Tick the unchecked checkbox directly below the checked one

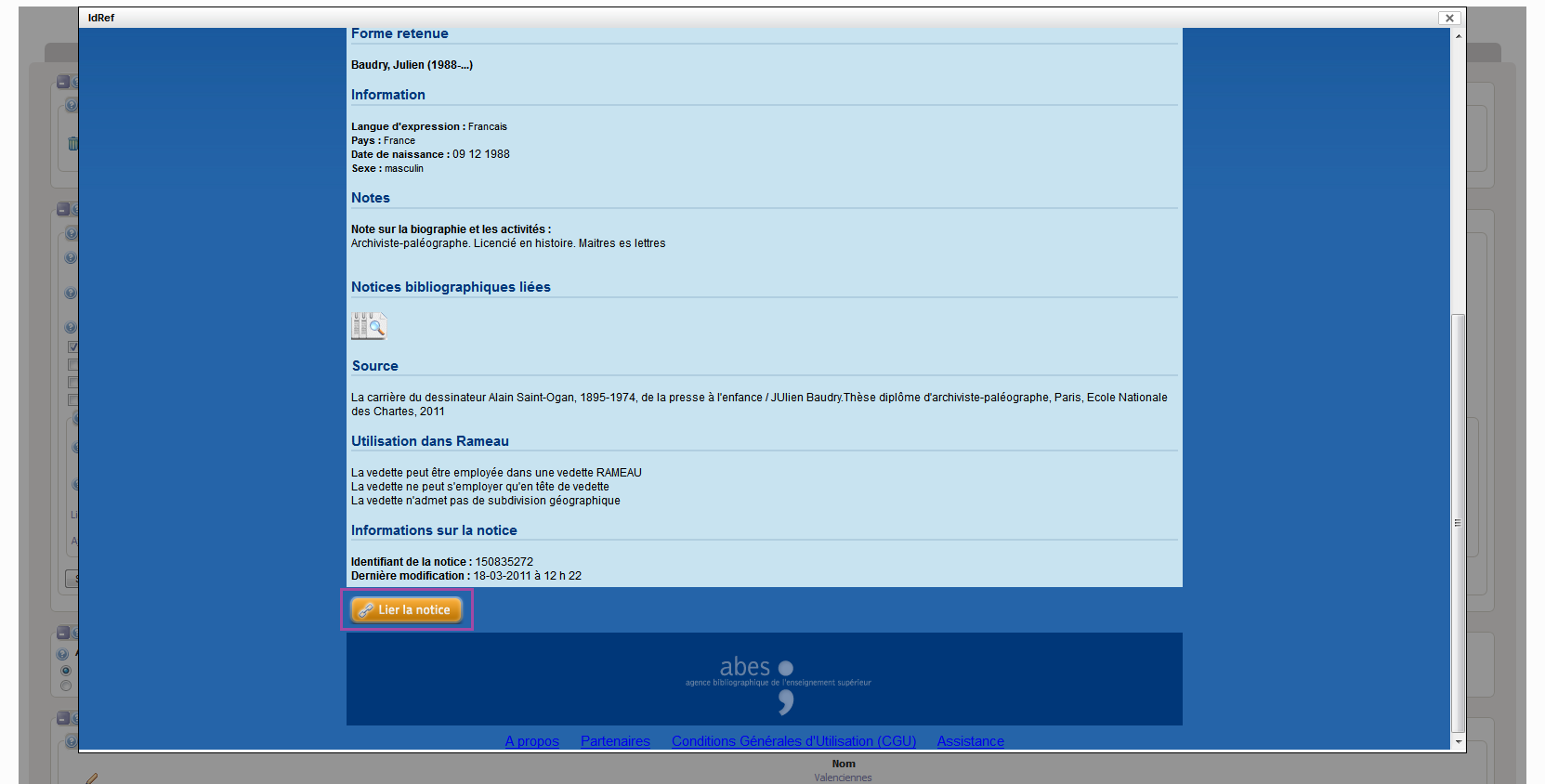coord(72,365)
